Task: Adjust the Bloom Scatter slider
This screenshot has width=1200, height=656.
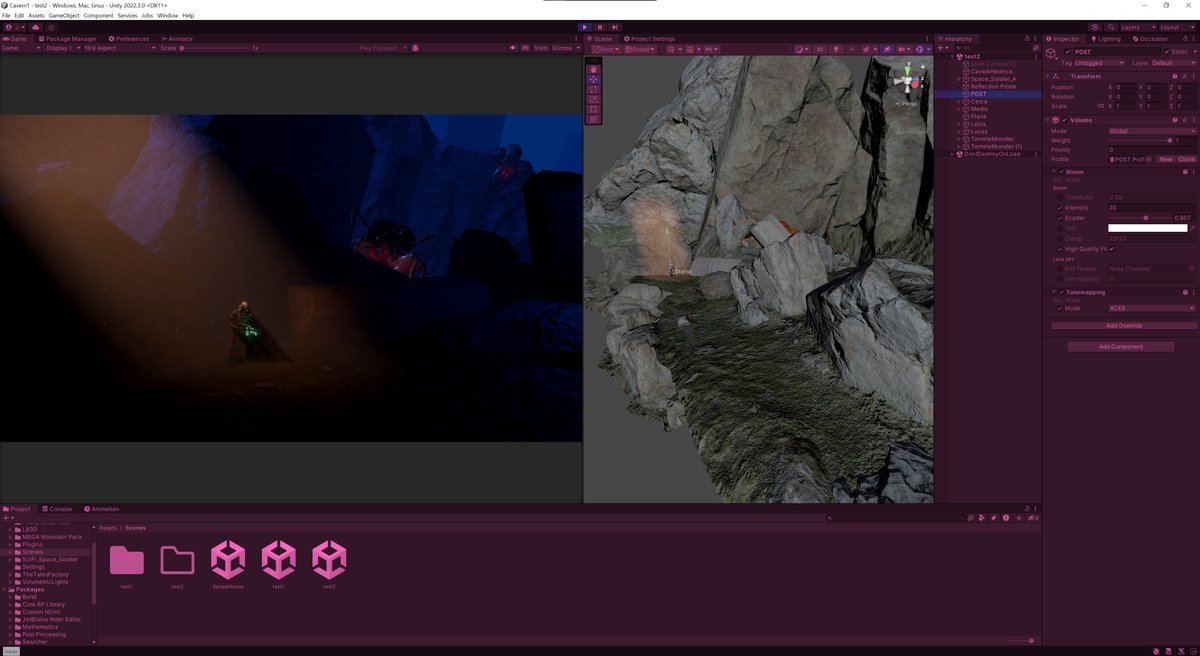Action: (1139, 218)
